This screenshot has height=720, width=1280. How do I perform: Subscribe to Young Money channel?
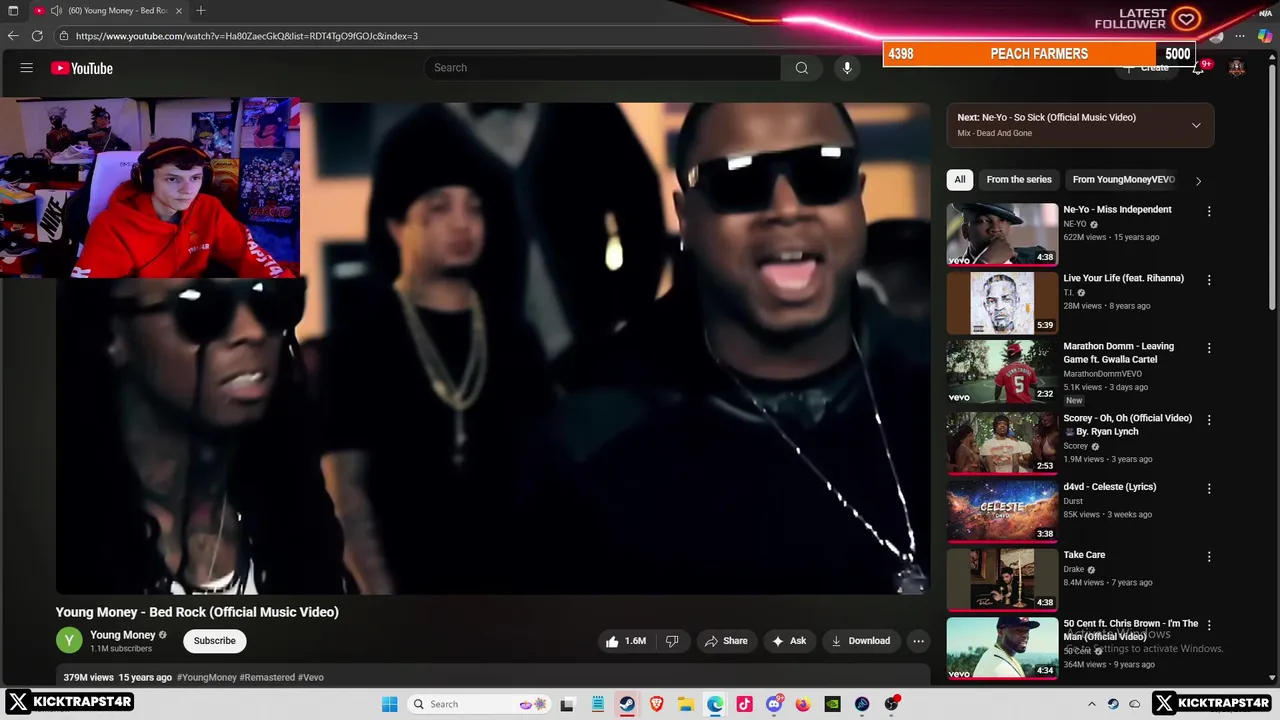(215, 641)
